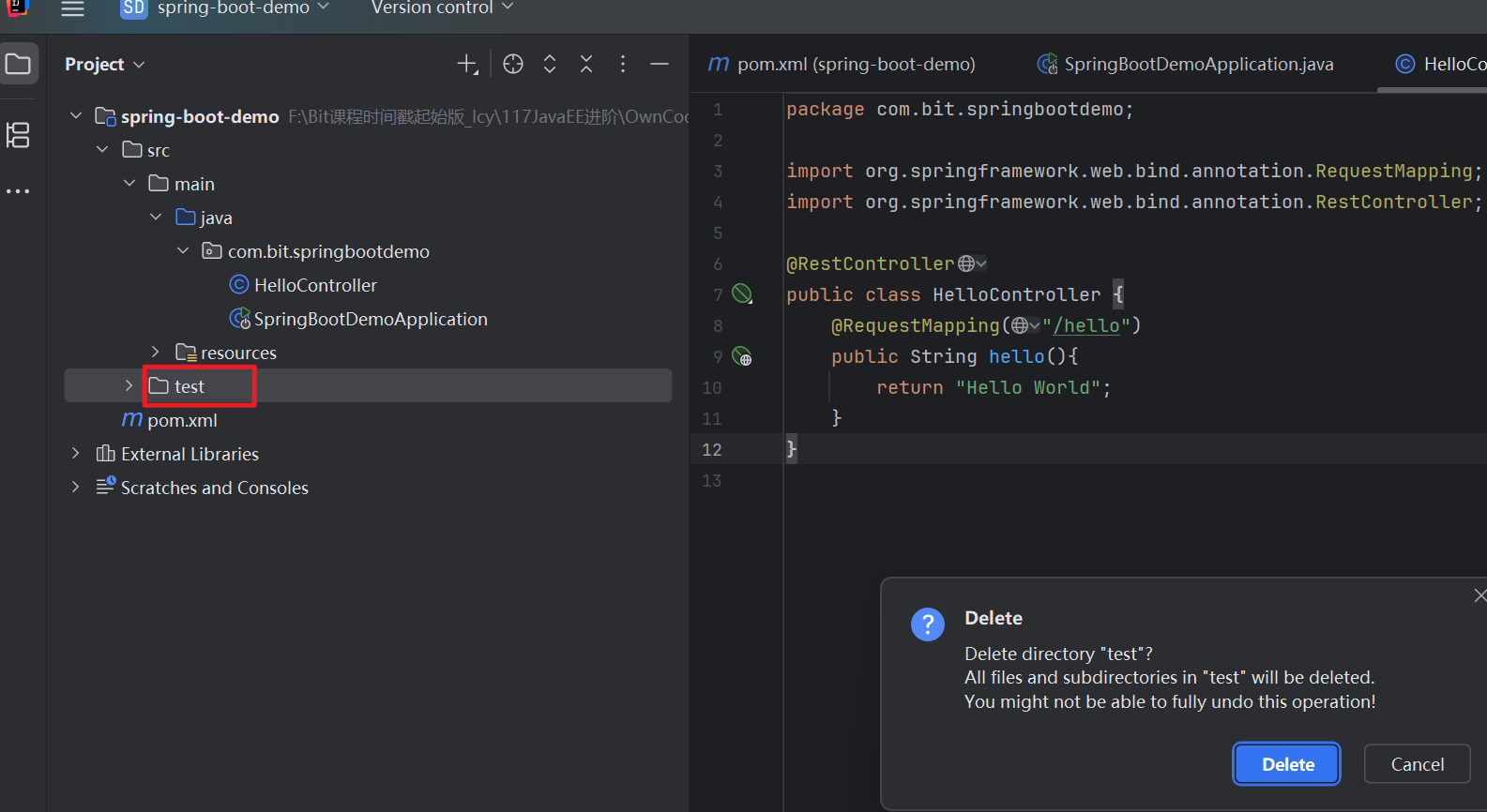Image resolution: width=1487 pixels, height=812 pixels.
Task: Switch to the pom.xml editor tab
Action: point(842,64)
